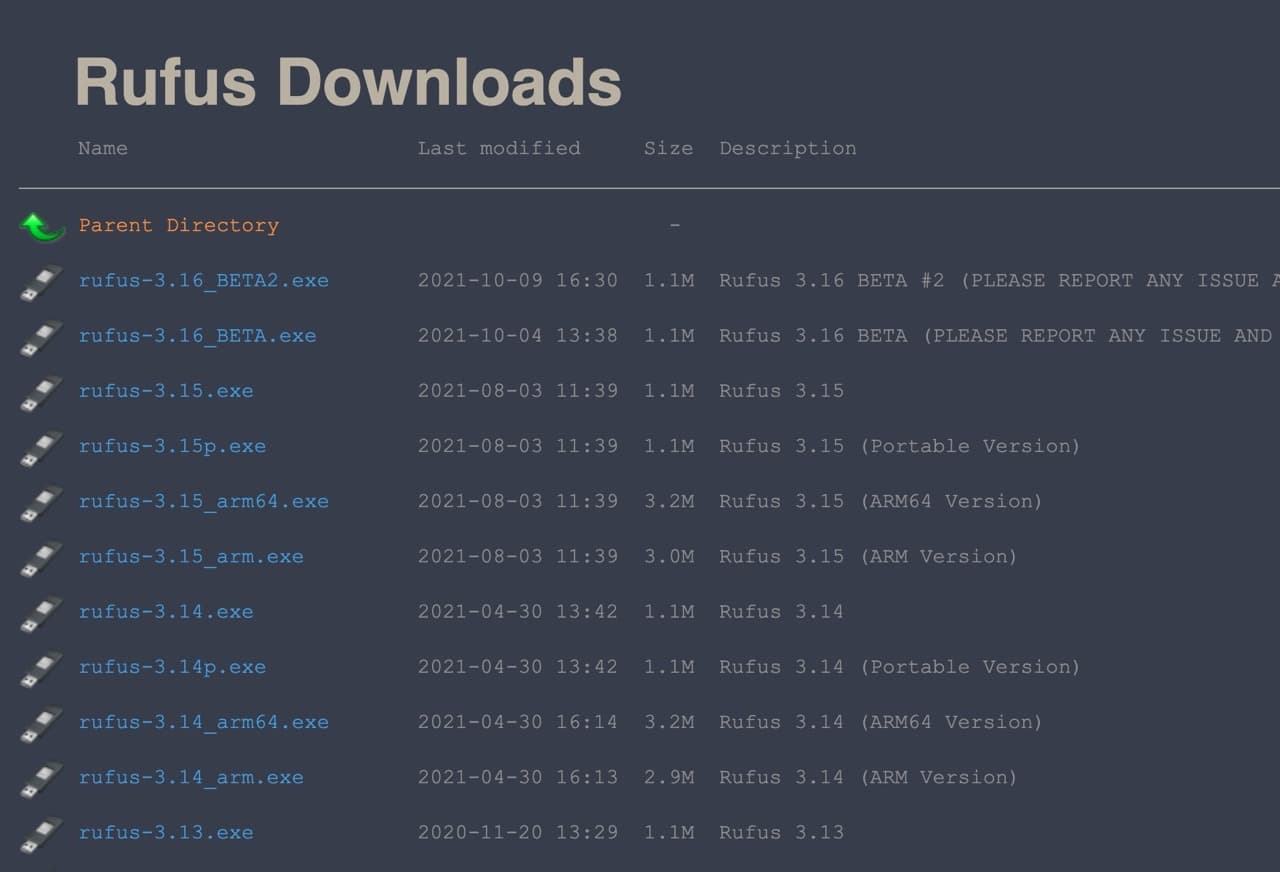Viewport: 1280px width, 872px height.
Task: Download rufus-3.15_arm.exe
Action: (x=191, y=556)
